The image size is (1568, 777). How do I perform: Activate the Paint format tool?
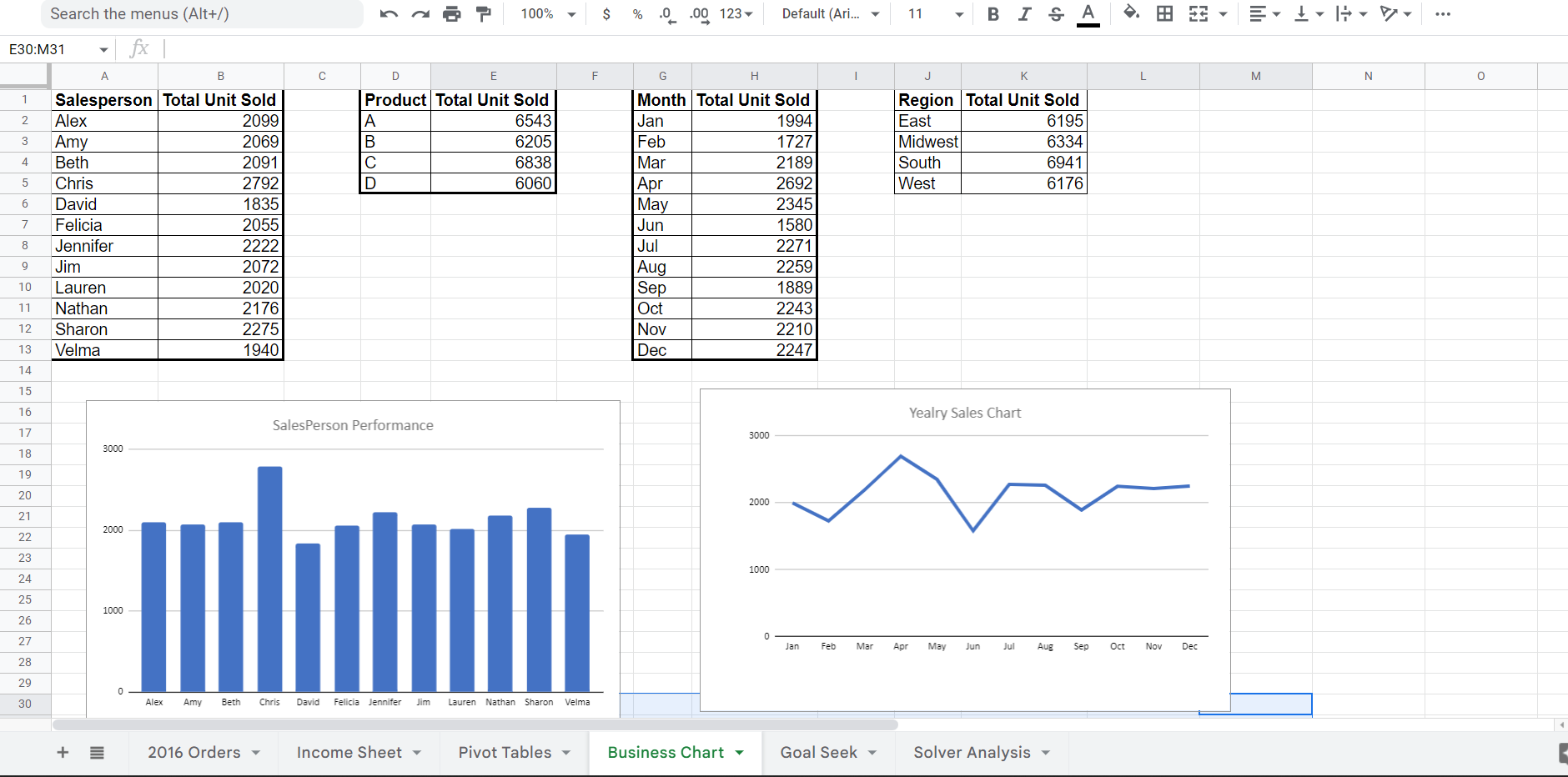pos(484,14)
